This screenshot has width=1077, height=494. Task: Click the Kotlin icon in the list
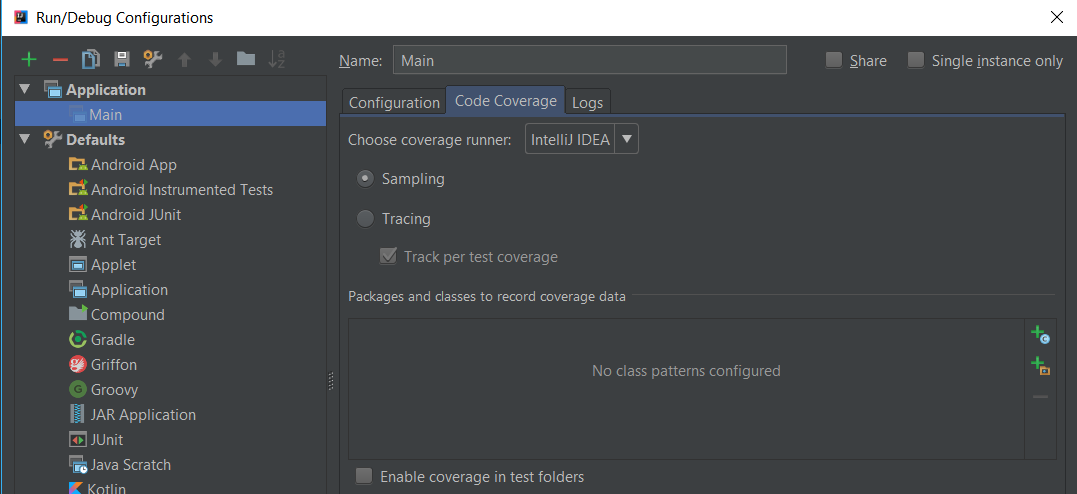(77, 488)
